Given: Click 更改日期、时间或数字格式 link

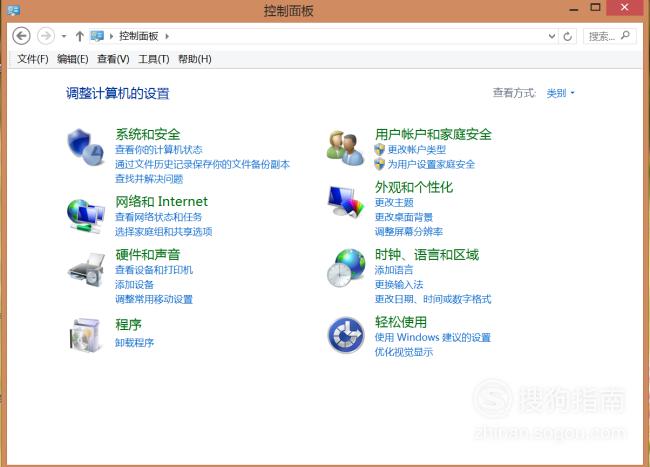Looking at the screenshot, I should tap(433, 299).
